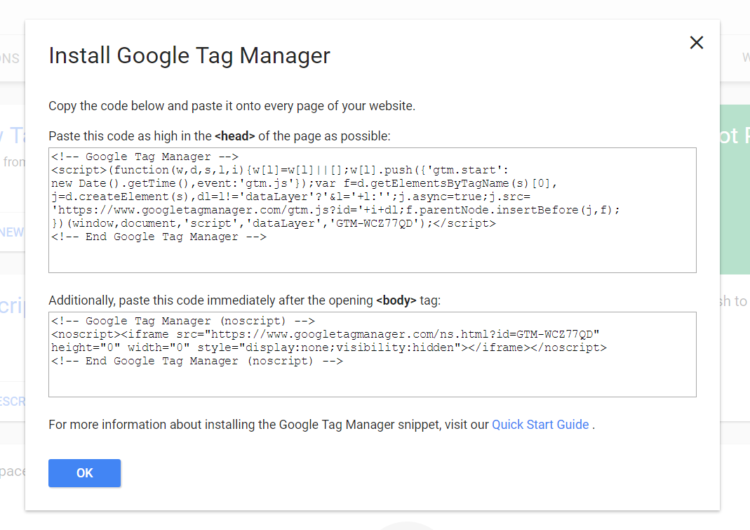Click the partially hidden NEW link at left
The width and height of the screenshot is (750, 530).
[11, 232]
